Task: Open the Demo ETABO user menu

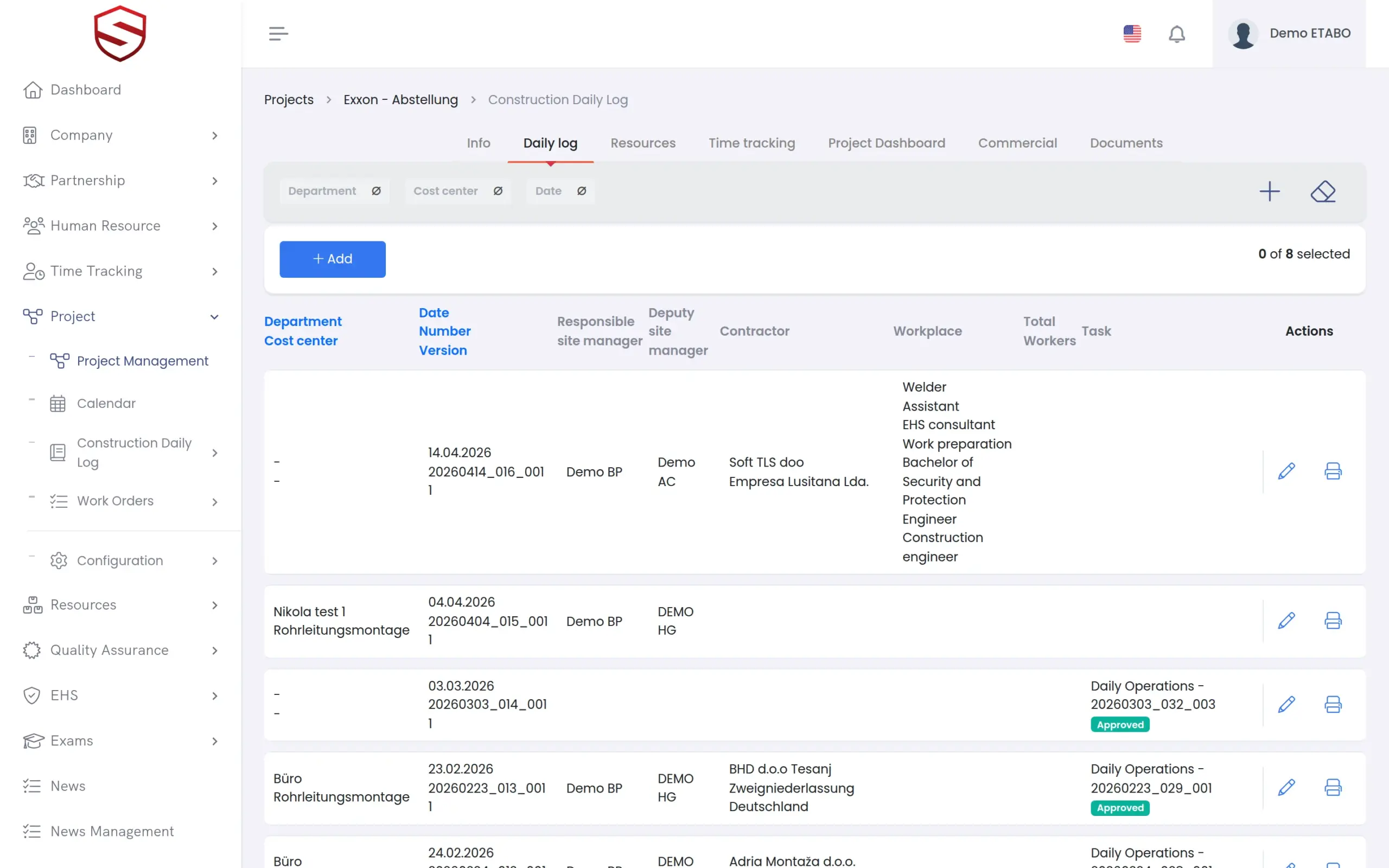Action: click(1289, 33)
